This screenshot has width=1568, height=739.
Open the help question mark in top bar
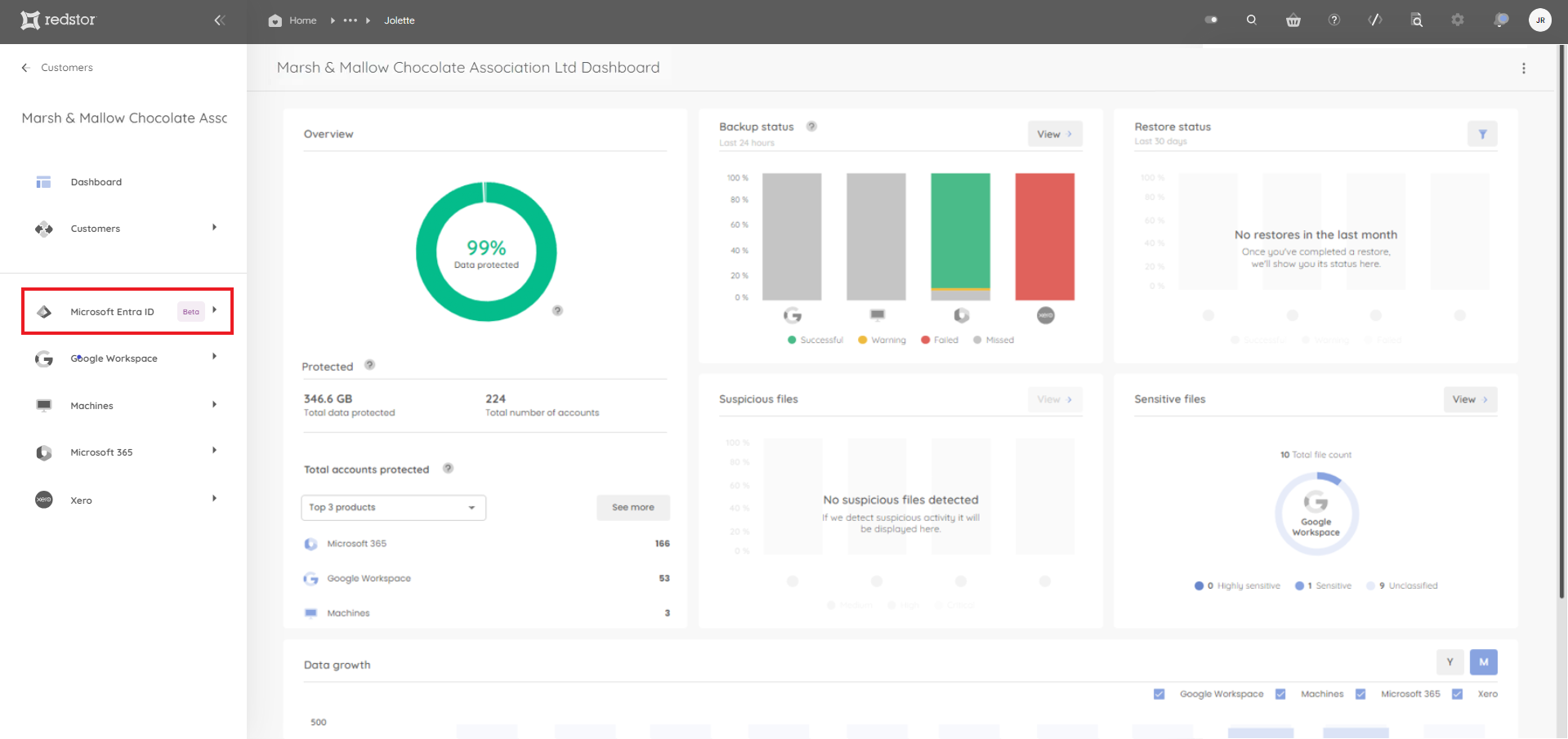coord(1334,20)
